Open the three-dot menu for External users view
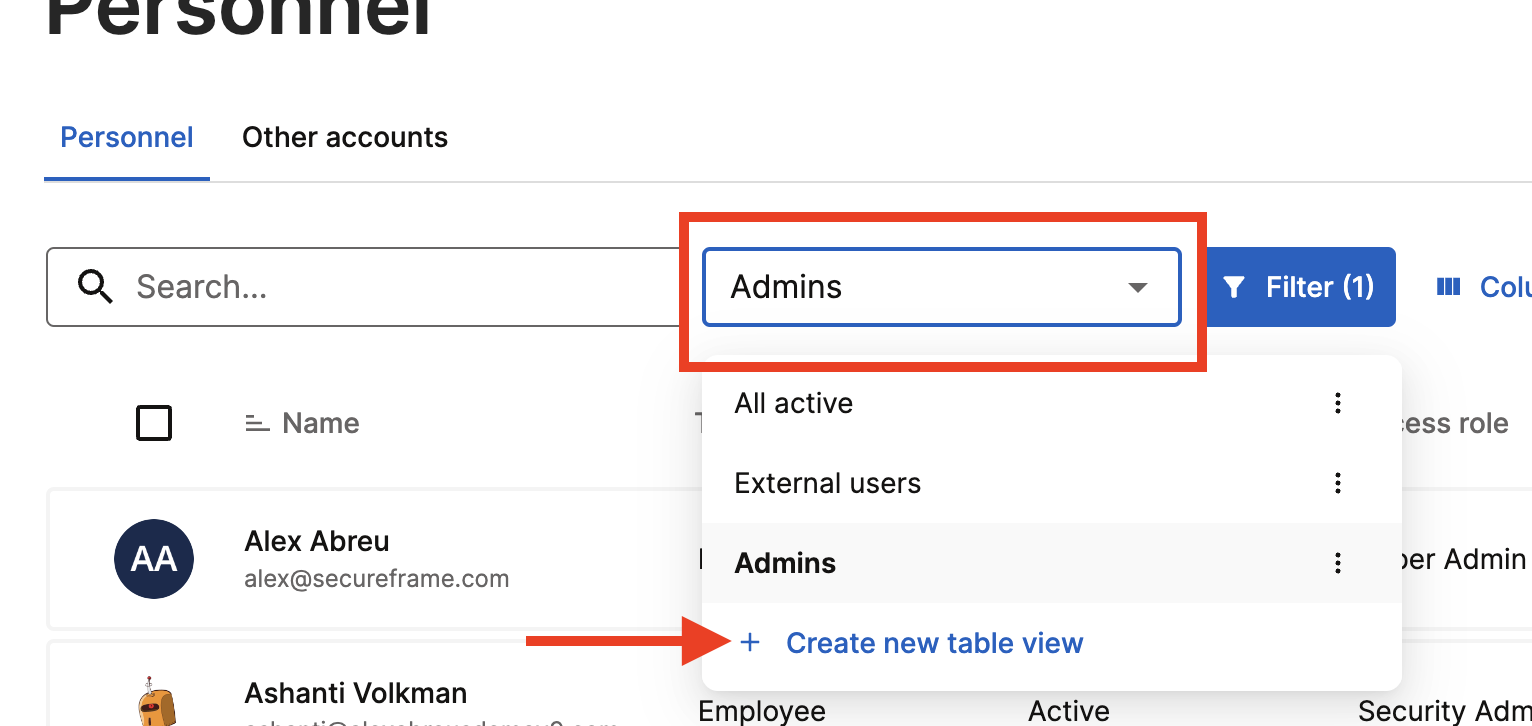Screen dimensions: 1532x726 tap(1337, 483)
